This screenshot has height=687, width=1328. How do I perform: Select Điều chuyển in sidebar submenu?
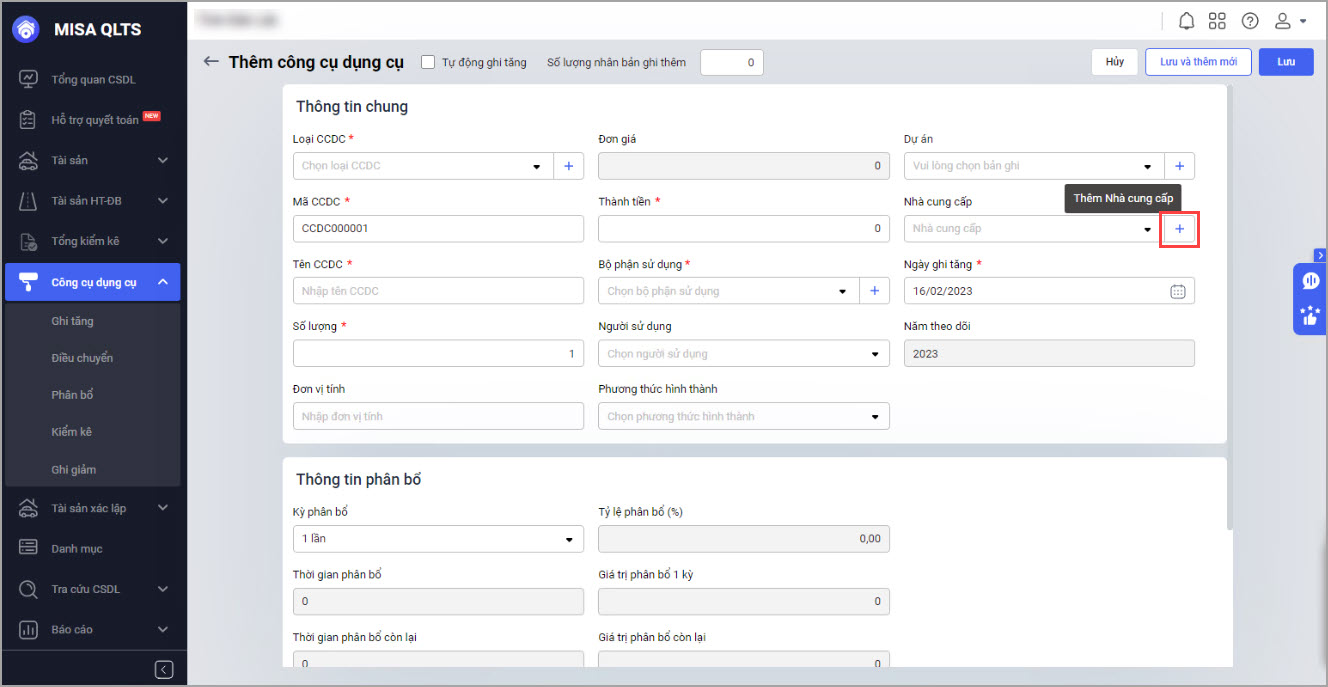pyautogui.click(x=82, y=358)
